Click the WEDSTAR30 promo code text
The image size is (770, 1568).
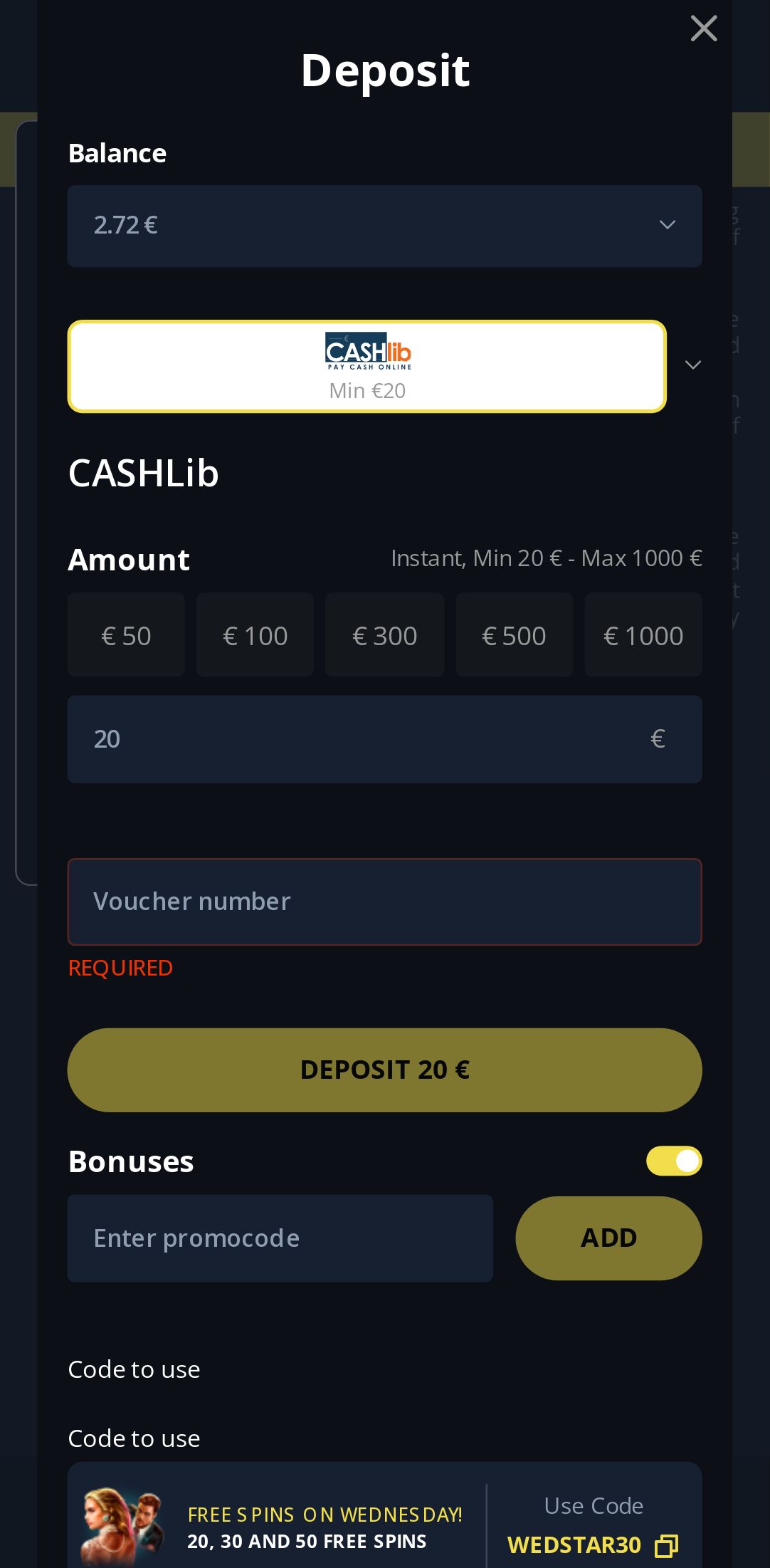click(x=574, y=1545)
